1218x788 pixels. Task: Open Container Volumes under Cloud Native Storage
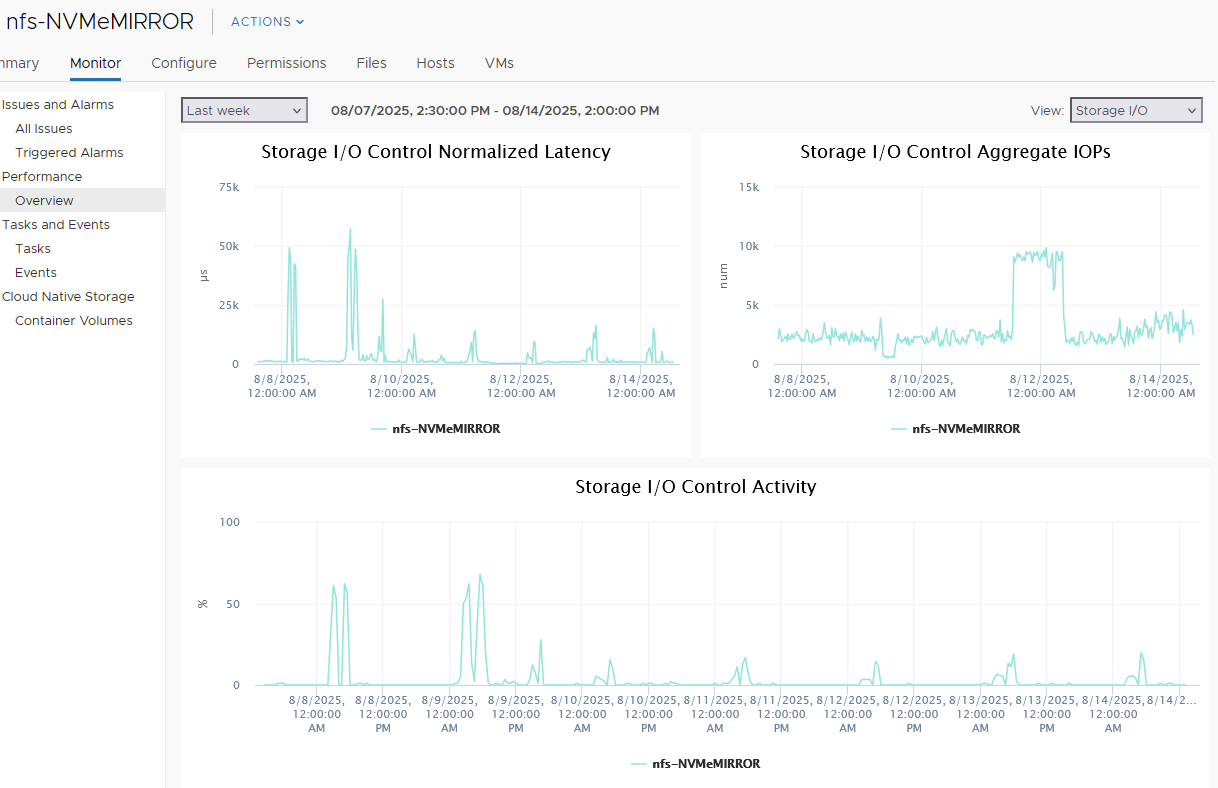point(74,320)
